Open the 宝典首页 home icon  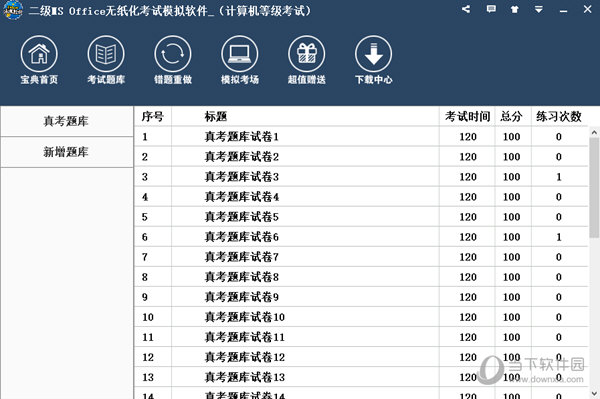pos(39,54)
